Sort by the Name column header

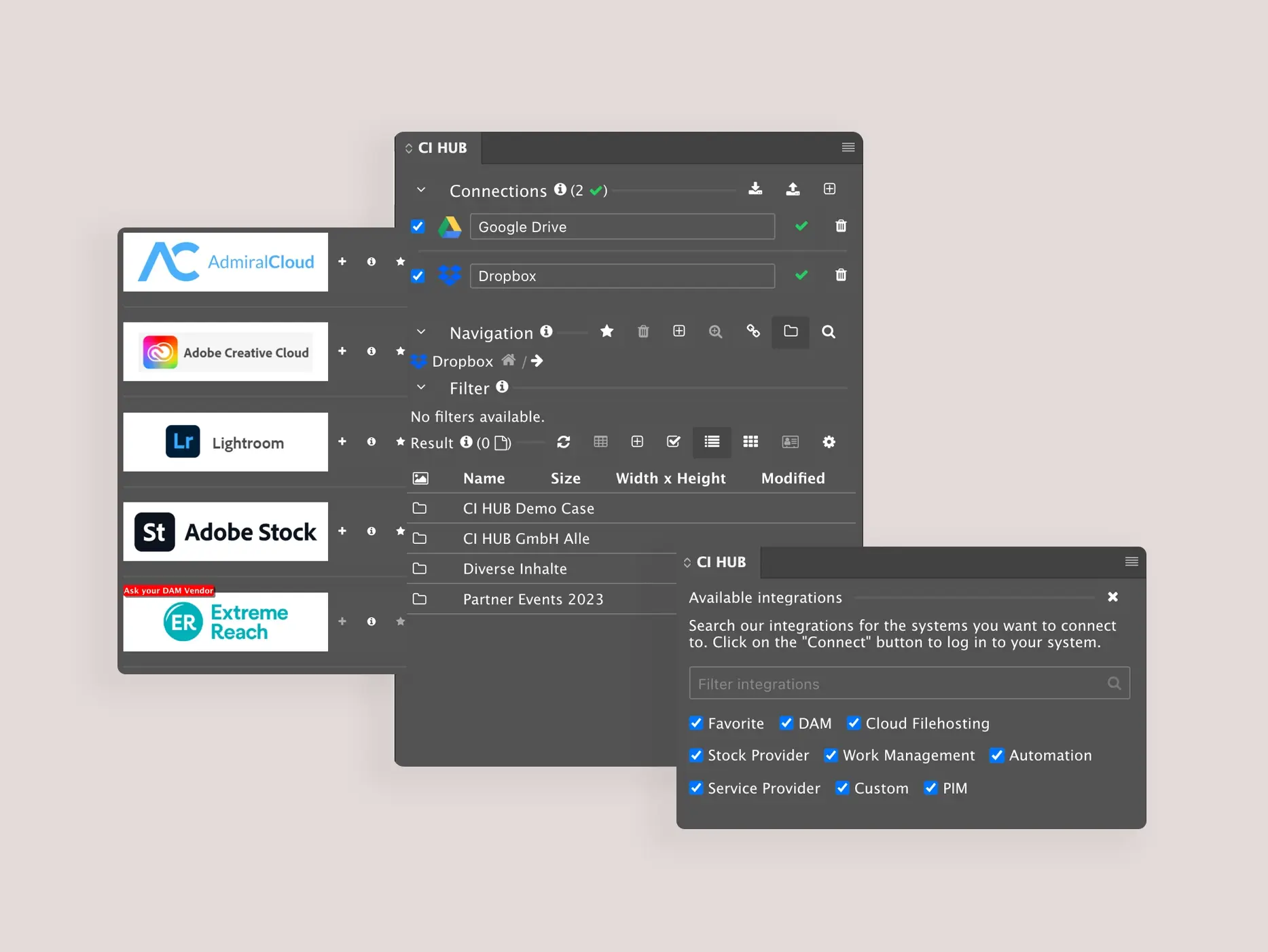click(484, 478)
